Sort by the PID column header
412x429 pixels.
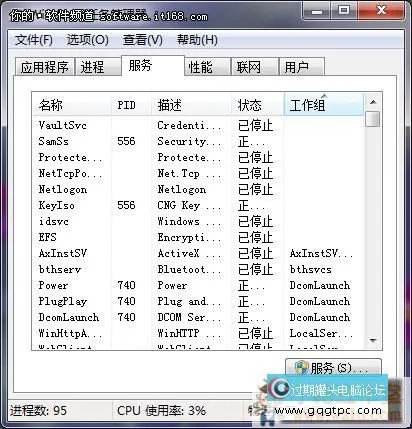pos(131,105)
